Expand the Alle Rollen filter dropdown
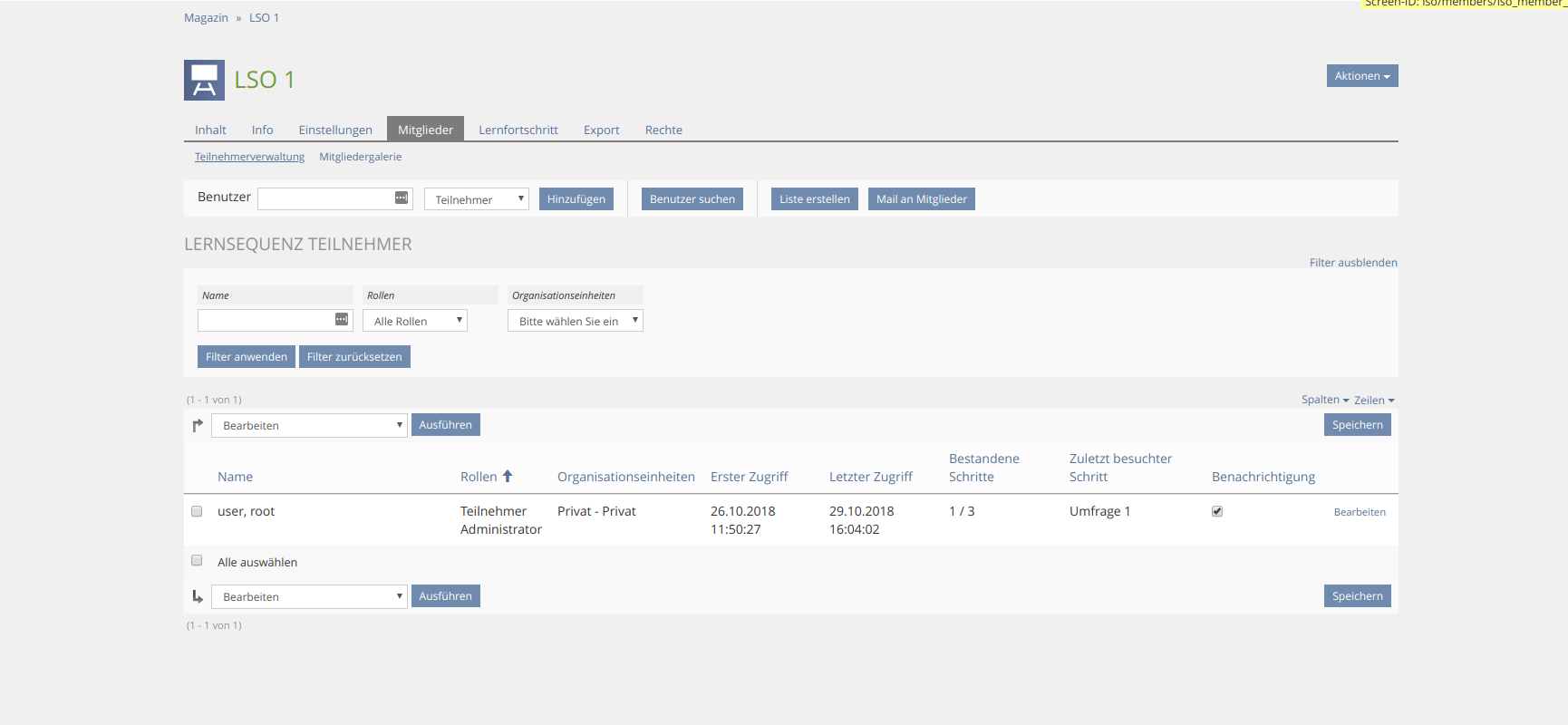The width and height of the screenshot is (1568, 725). [414, 321]
